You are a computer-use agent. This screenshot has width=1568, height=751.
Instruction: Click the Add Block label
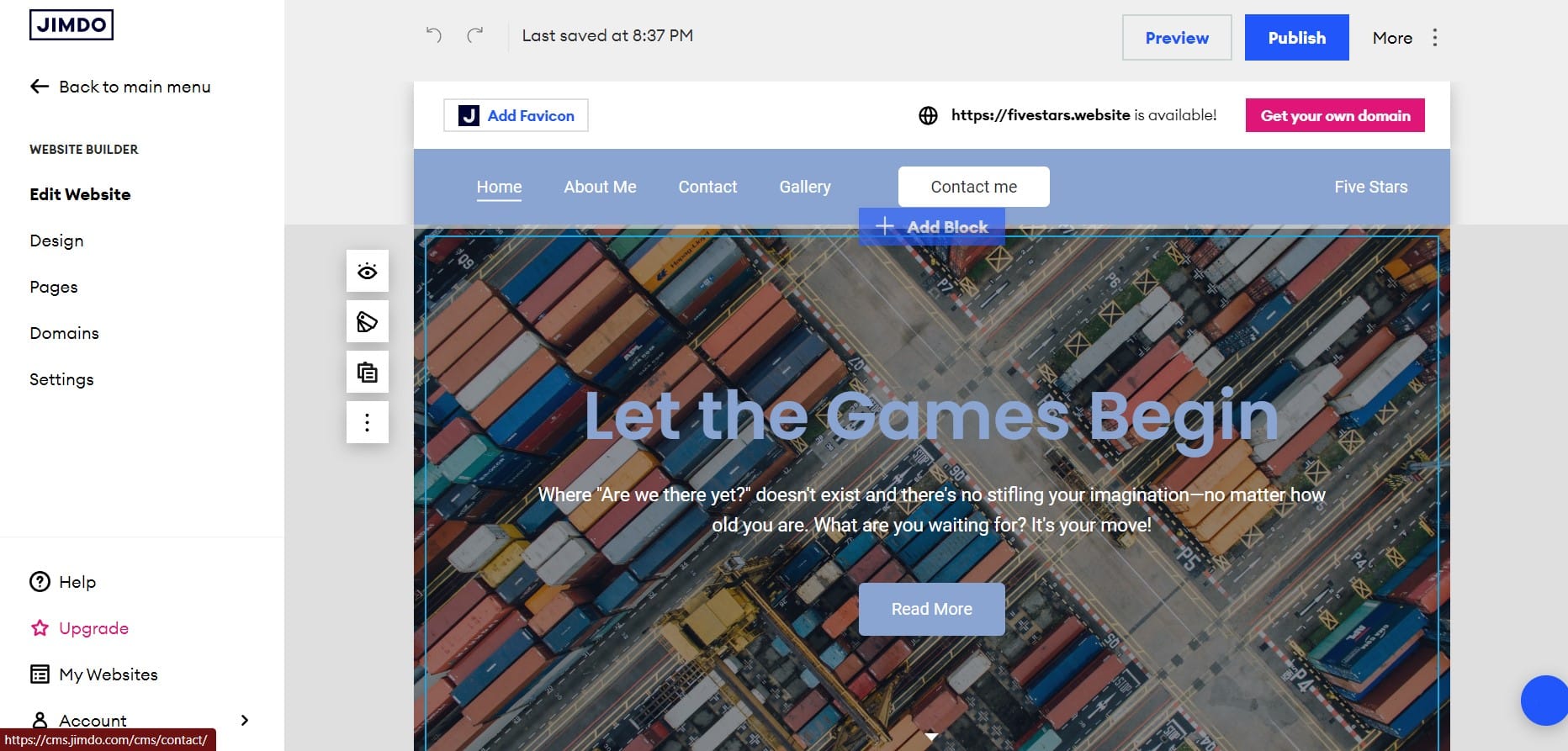point(947,226)
